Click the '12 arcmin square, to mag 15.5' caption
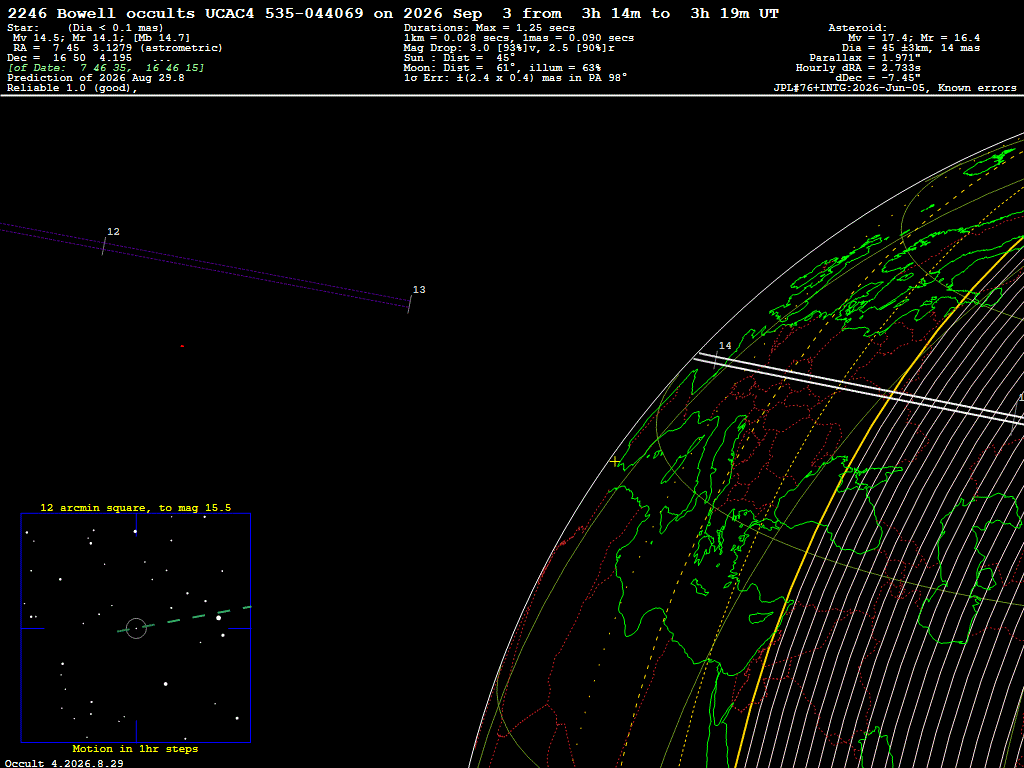 [x=136, y=507]
